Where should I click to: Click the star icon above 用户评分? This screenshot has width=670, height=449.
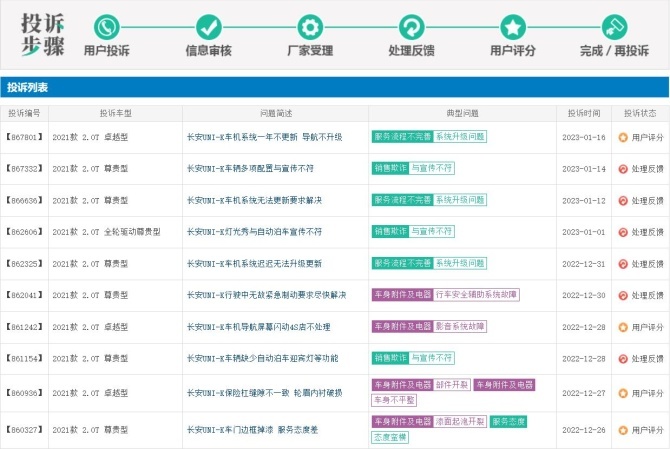point(513,27)
